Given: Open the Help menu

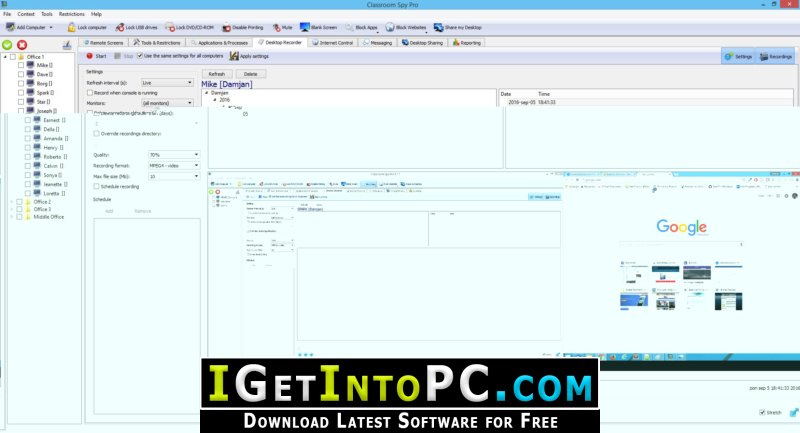Looking at the screenshot, I should click(x=96, y=14).
